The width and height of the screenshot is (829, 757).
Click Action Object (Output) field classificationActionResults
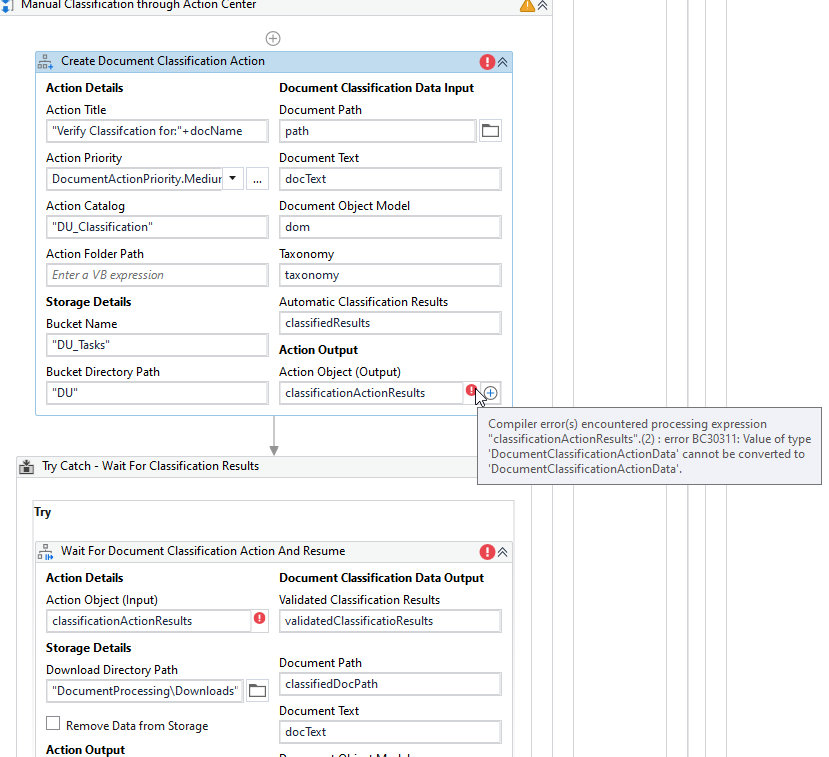371,393
